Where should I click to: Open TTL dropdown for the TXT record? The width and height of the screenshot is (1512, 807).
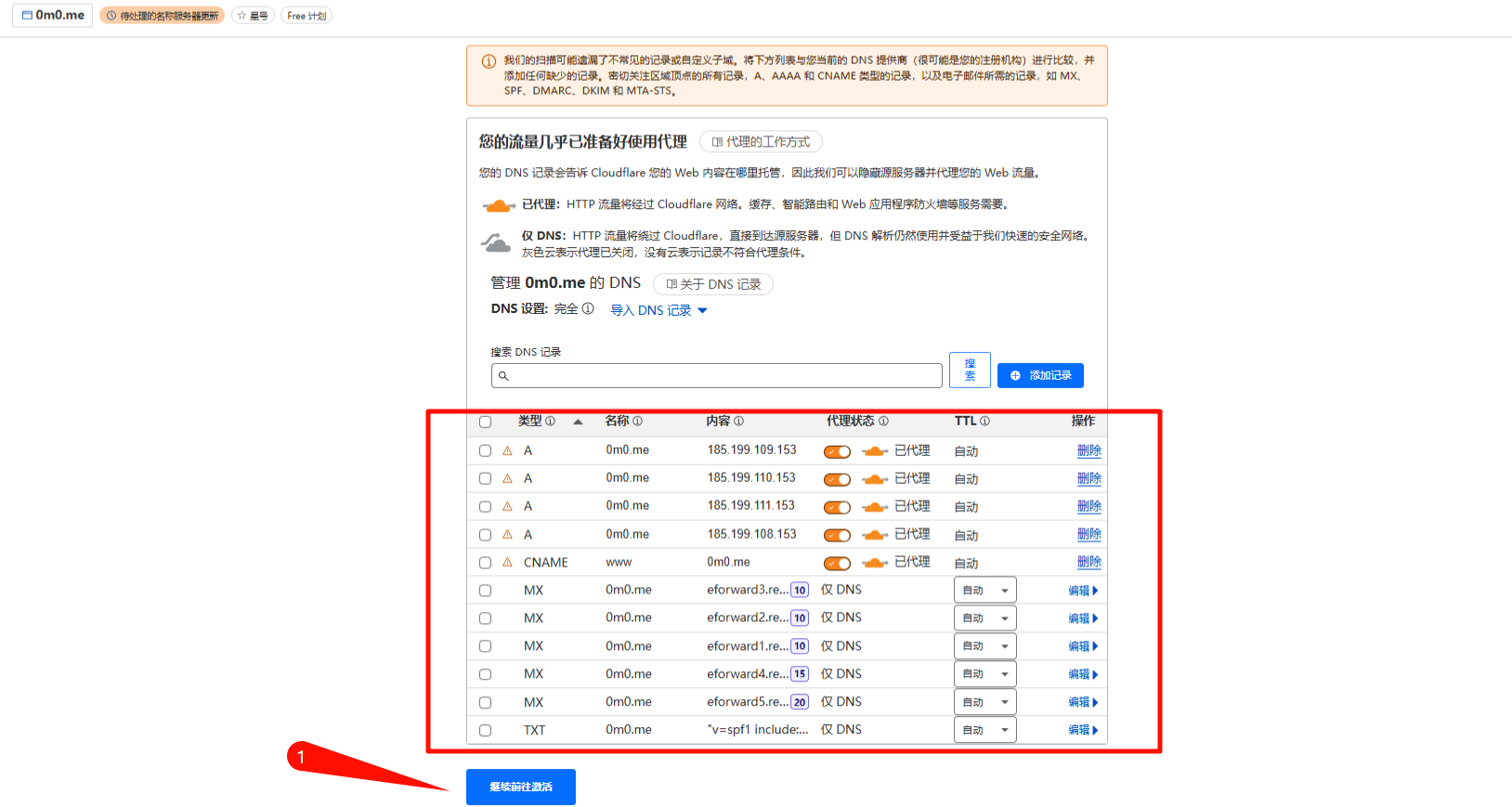point(984,731)
